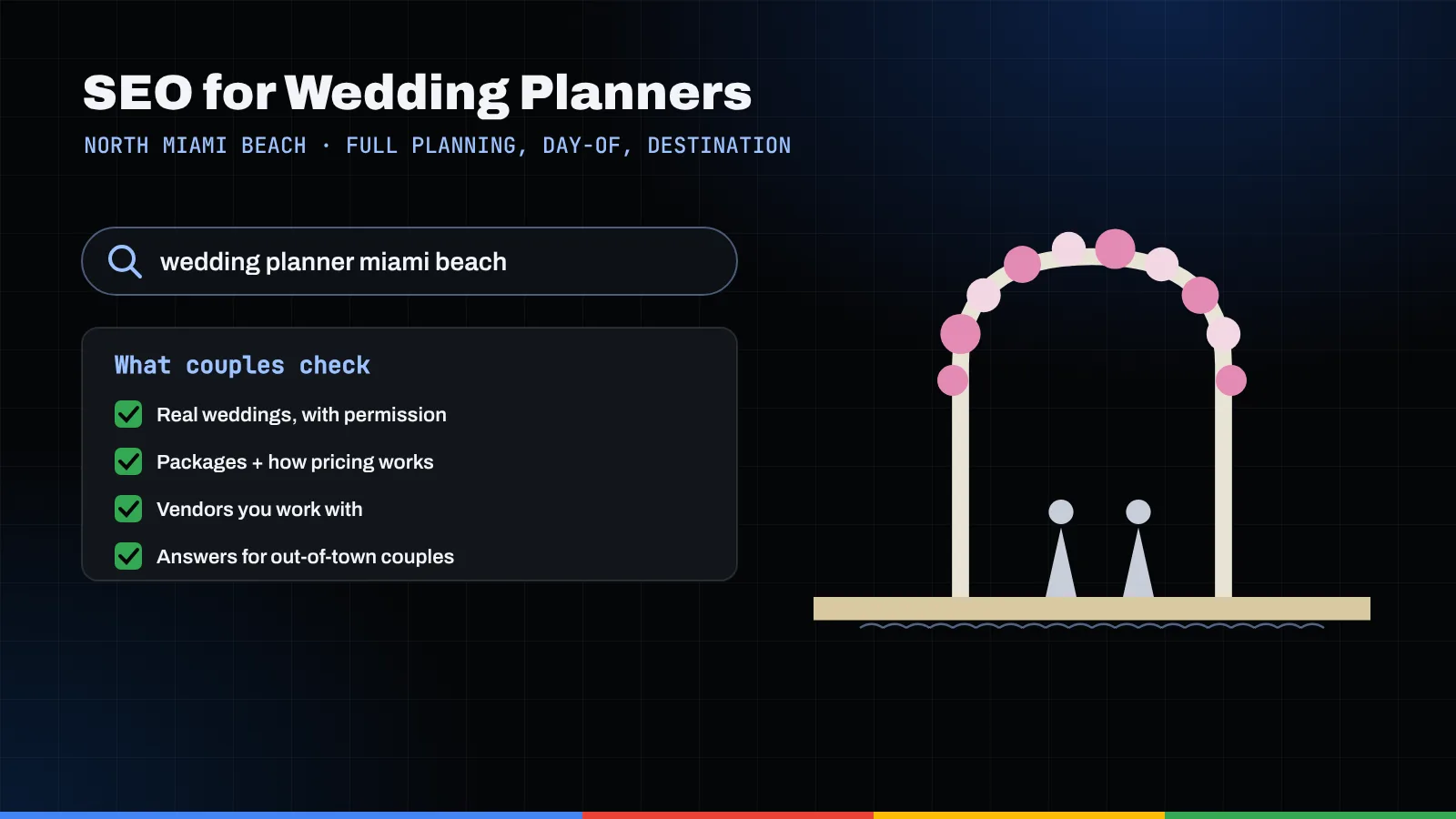Image resolution: width=1456 pixels, height=819 pixels.
Task: Toggle the Real weddings, with permission checkbox
Action: pos(128,414)
